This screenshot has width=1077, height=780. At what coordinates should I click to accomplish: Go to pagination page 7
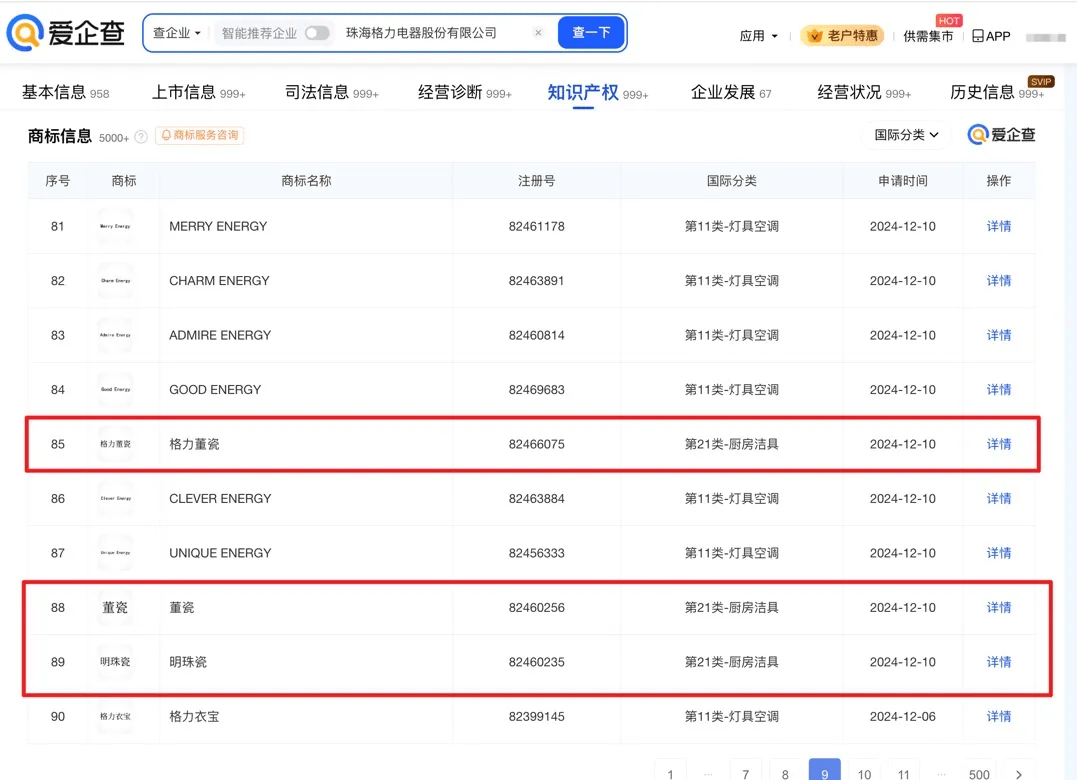click(745, 772)
